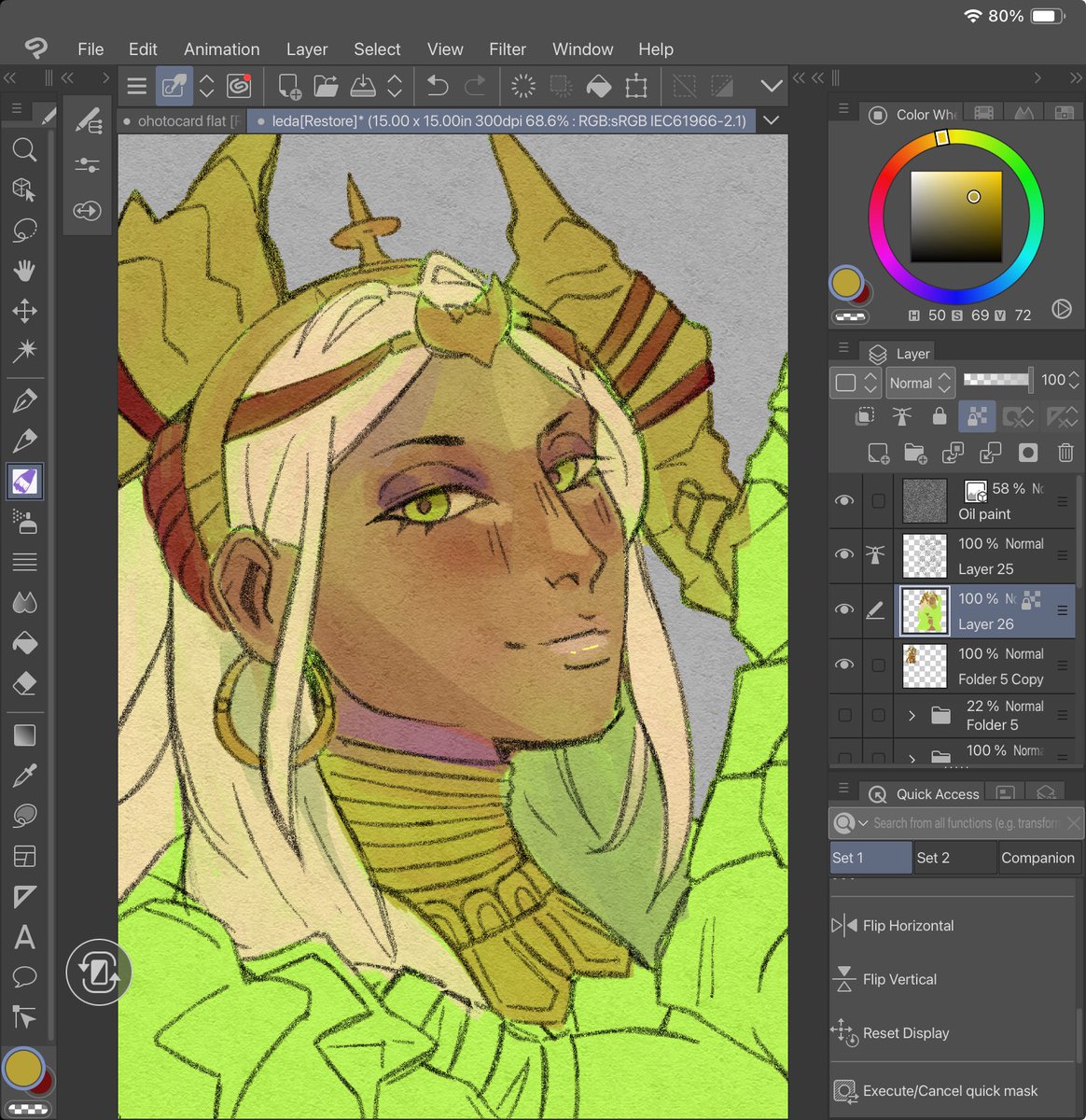
Task: Open the Sub Tool Detail sliders icon
Action: 87,165
